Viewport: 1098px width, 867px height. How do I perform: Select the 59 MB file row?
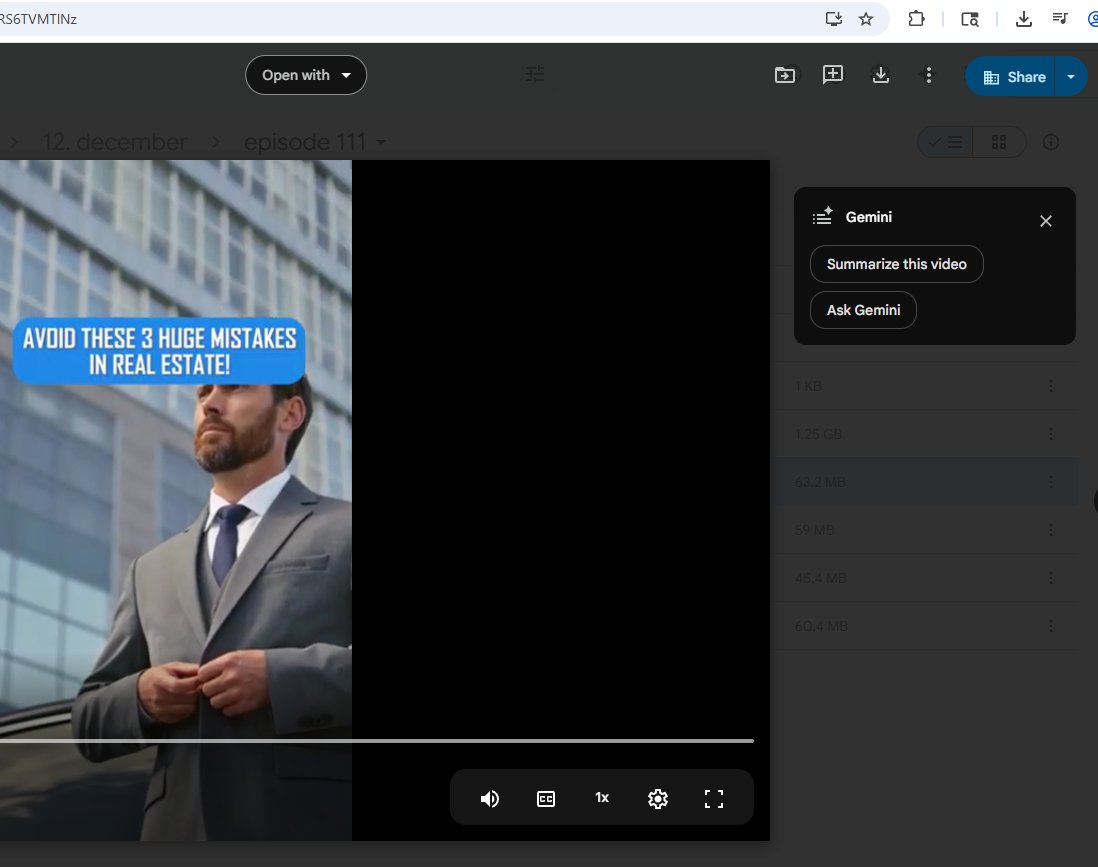tap(924, 530)
